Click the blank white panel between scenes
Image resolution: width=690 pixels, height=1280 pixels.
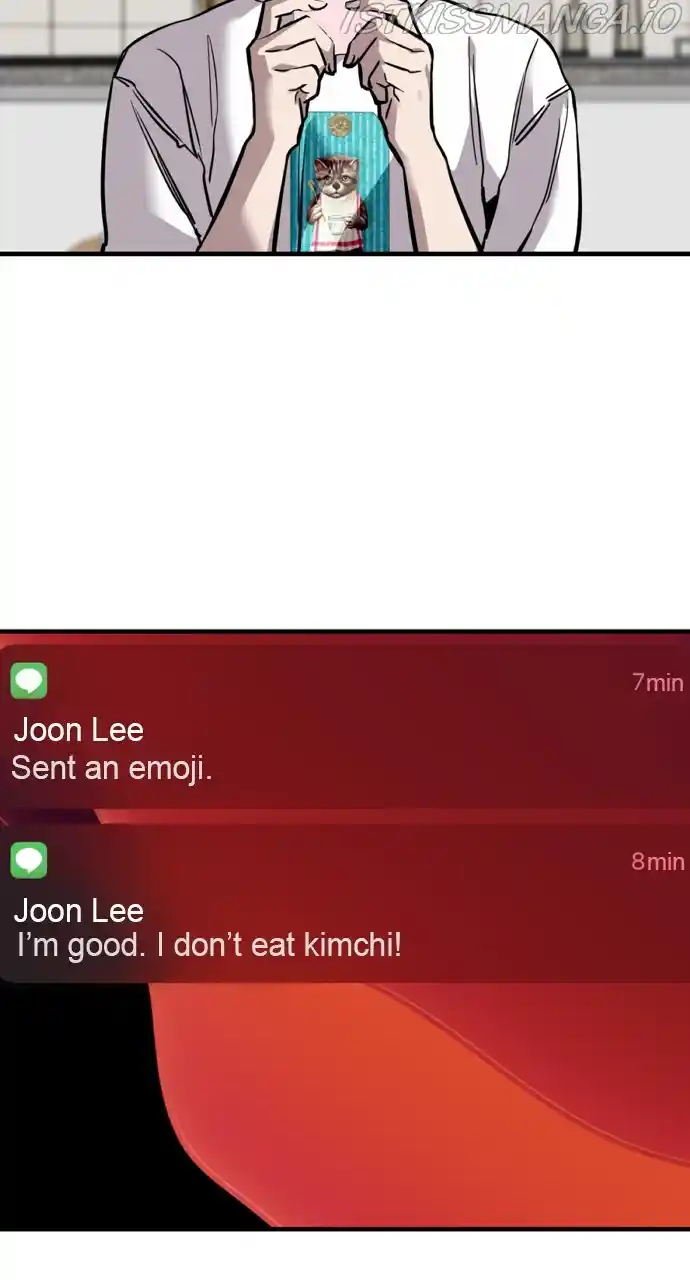(x=345, y=442)
